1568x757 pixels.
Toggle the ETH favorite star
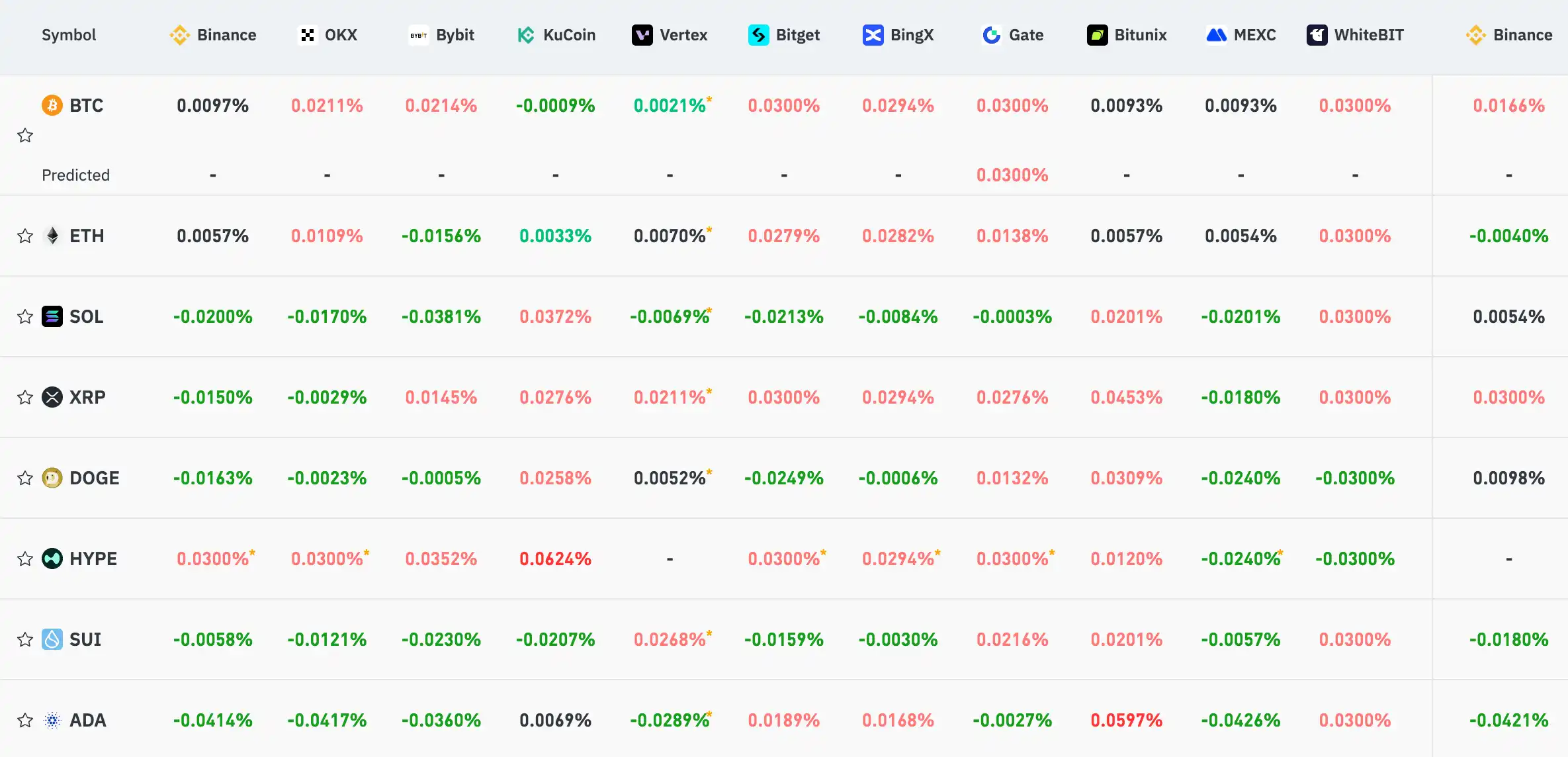(x=25, y=236)
